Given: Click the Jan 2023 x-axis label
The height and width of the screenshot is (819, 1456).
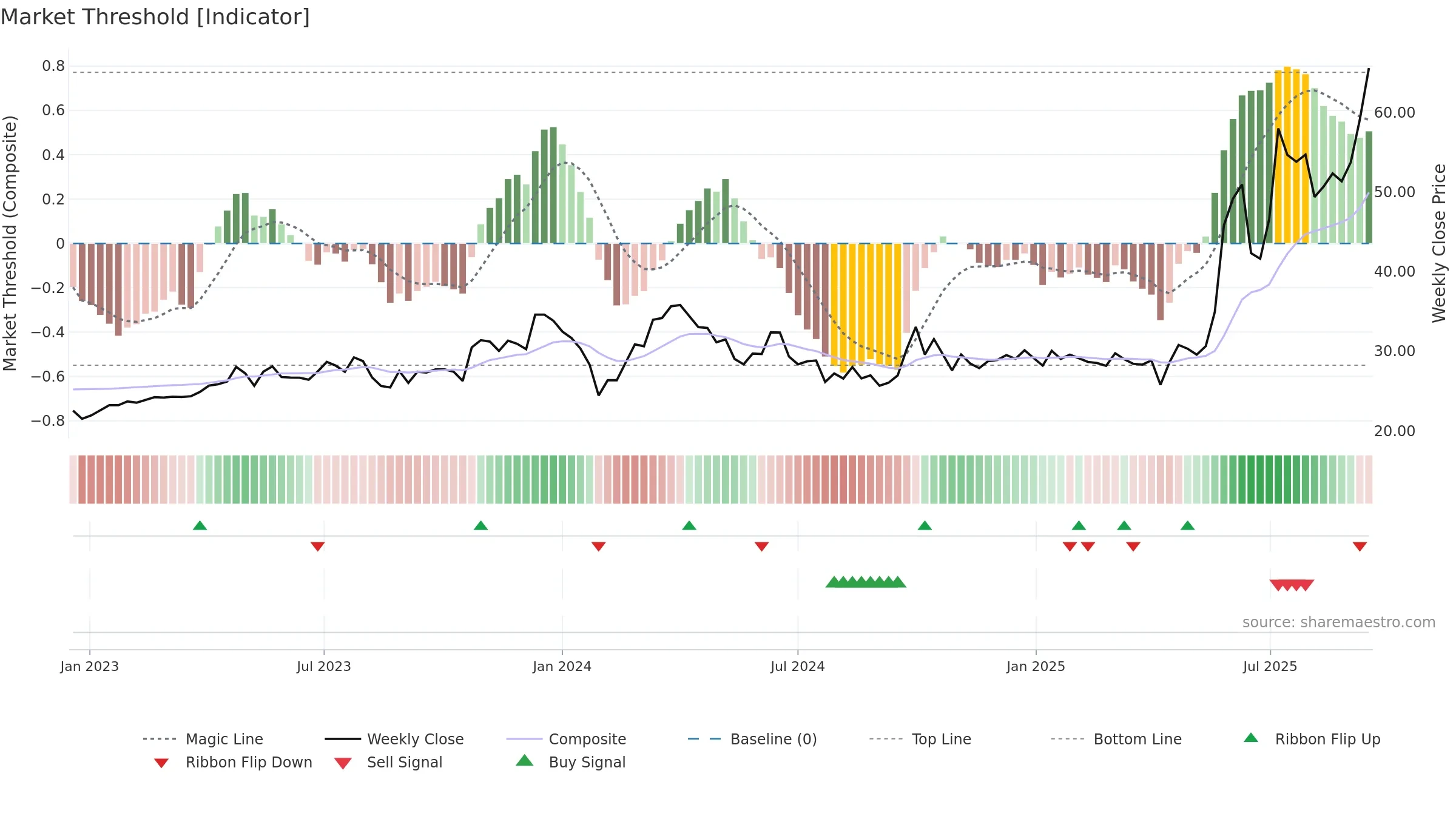Looking at the screenshot, I should (90, 666).
